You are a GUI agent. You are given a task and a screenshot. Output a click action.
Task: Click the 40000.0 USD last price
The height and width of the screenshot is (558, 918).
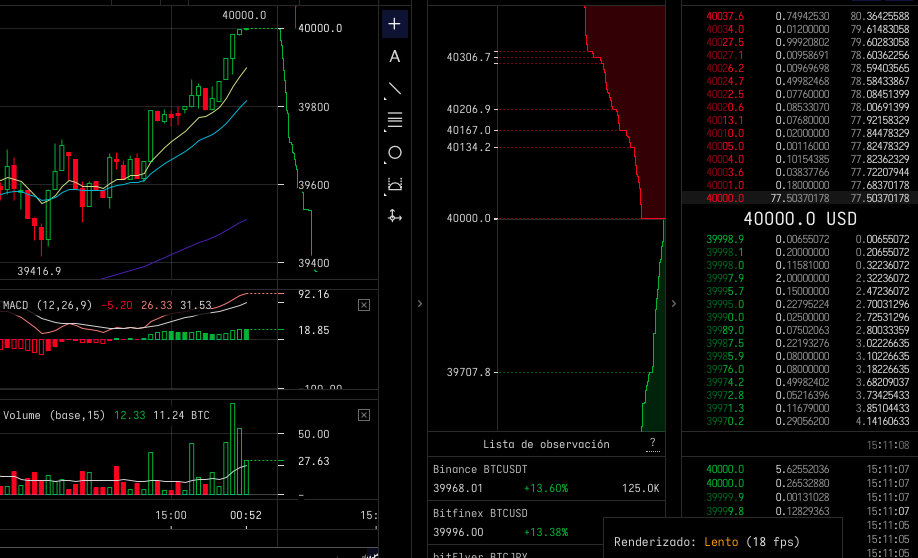tap(800, 219)
